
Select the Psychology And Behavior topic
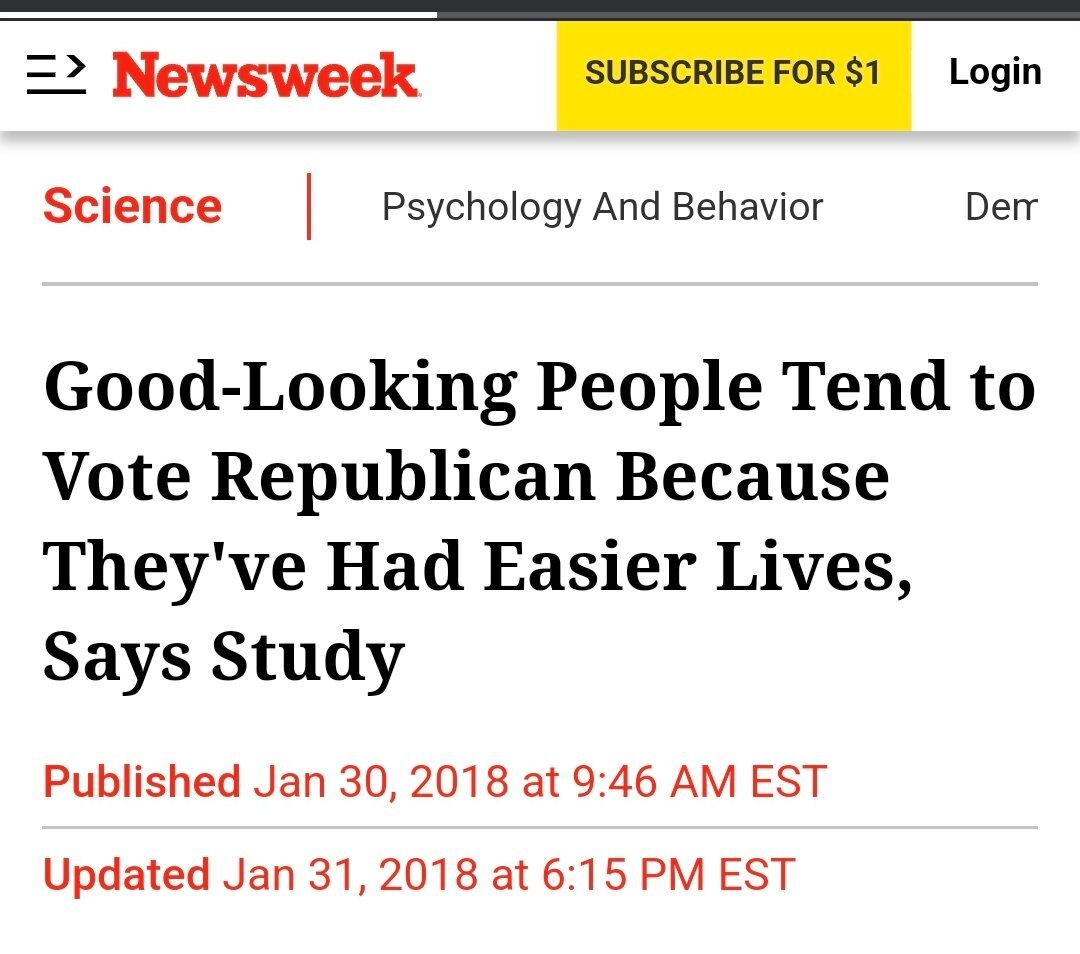pyautogui.click(x=602, y=207)
